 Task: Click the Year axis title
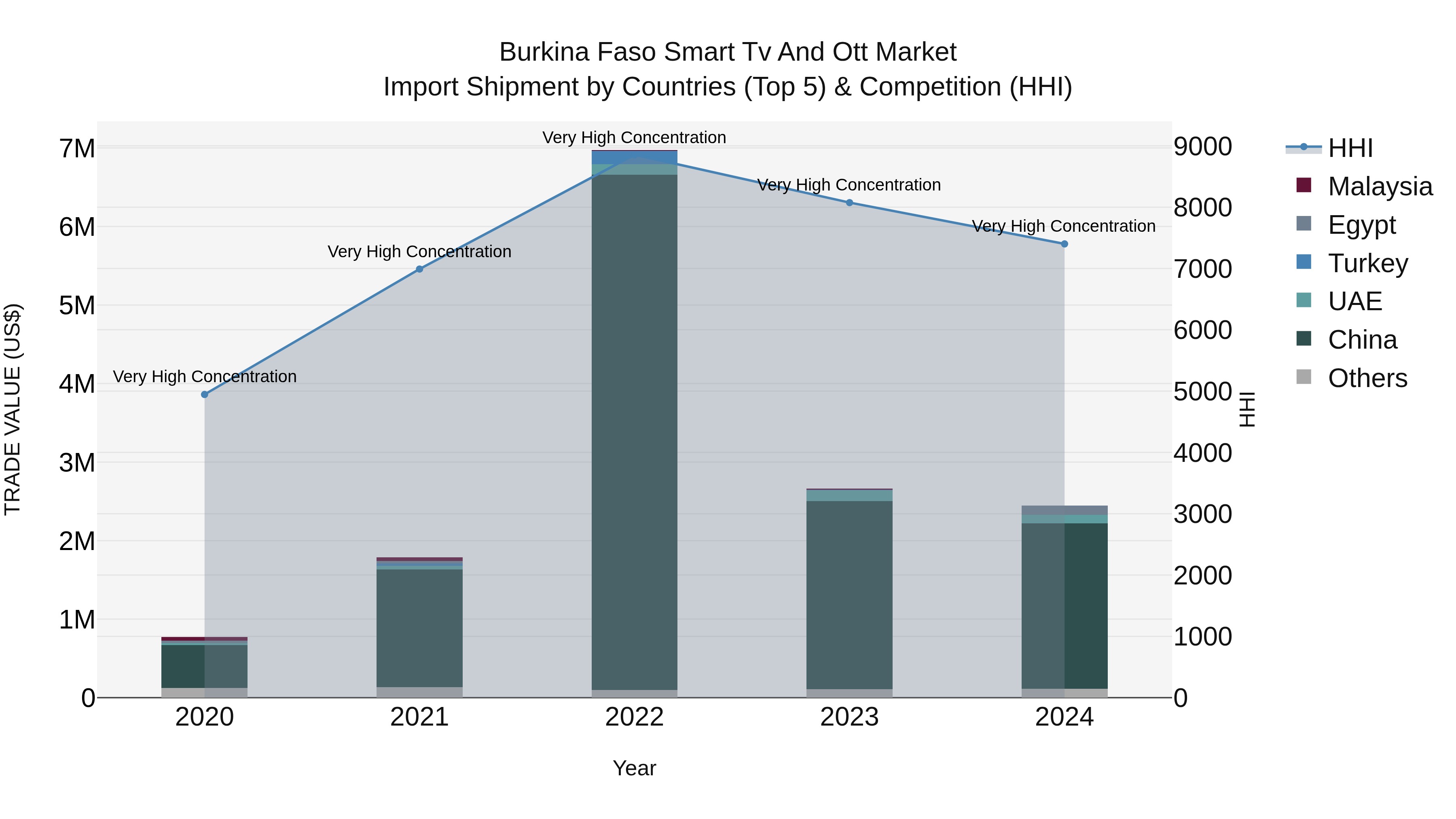[634, 769]
